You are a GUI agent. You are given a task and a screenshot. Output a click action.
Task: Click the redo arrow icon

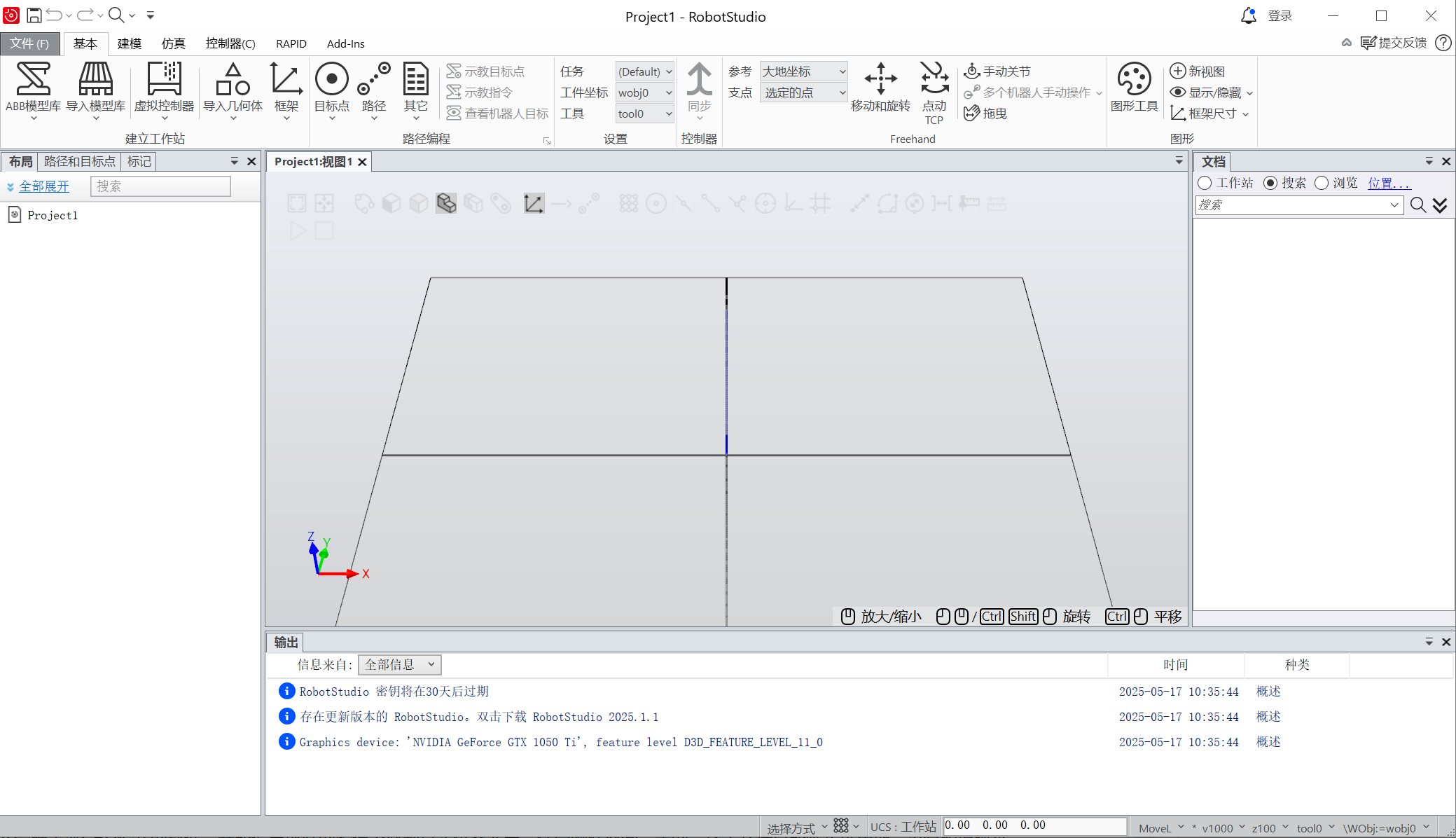point(85,15)
